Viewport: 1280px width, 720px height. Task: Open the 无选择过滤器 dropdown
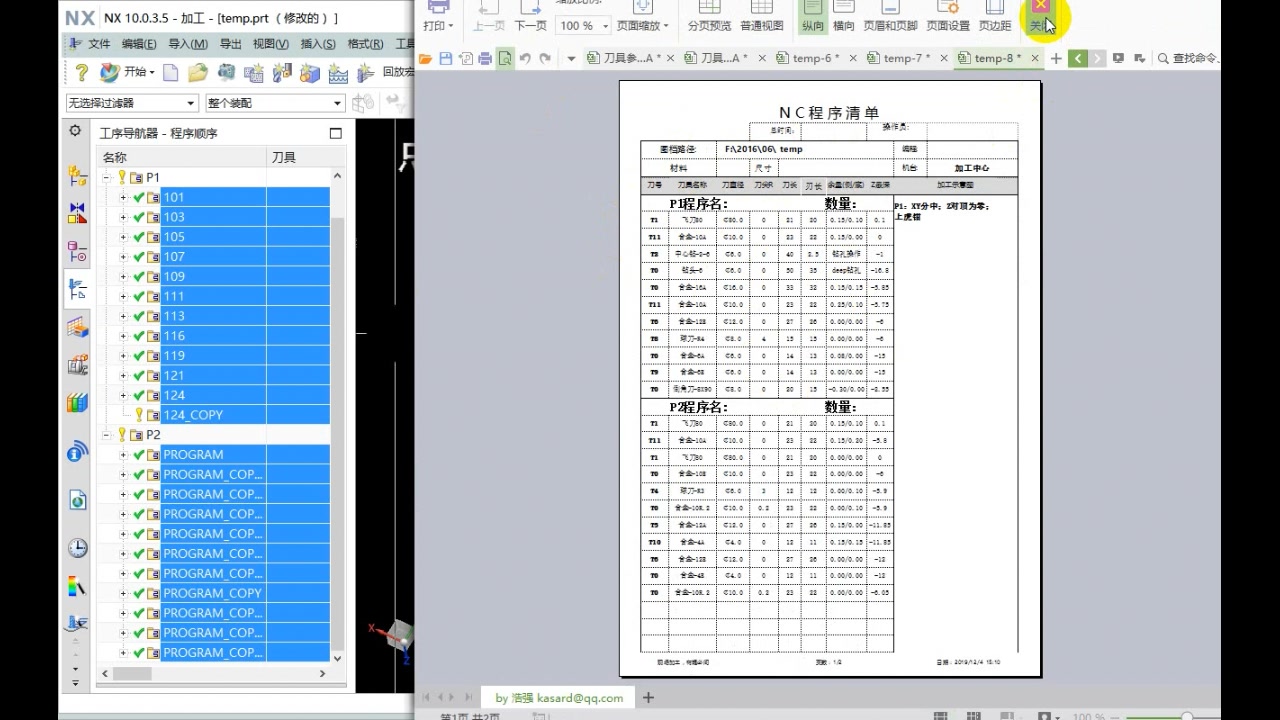(x=132, y=103)
